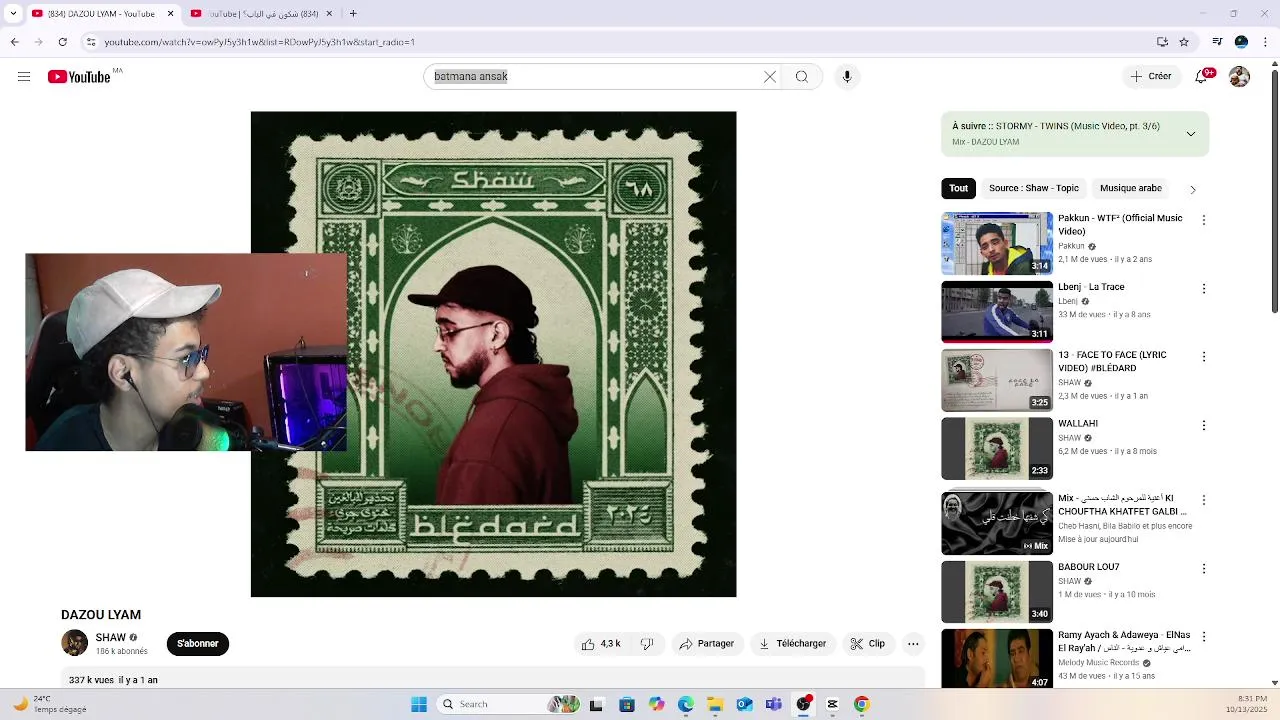Open Pakkun WTF² video thumbnail
The width and height of the screenshot is (1280, 720).
(997, 243)
